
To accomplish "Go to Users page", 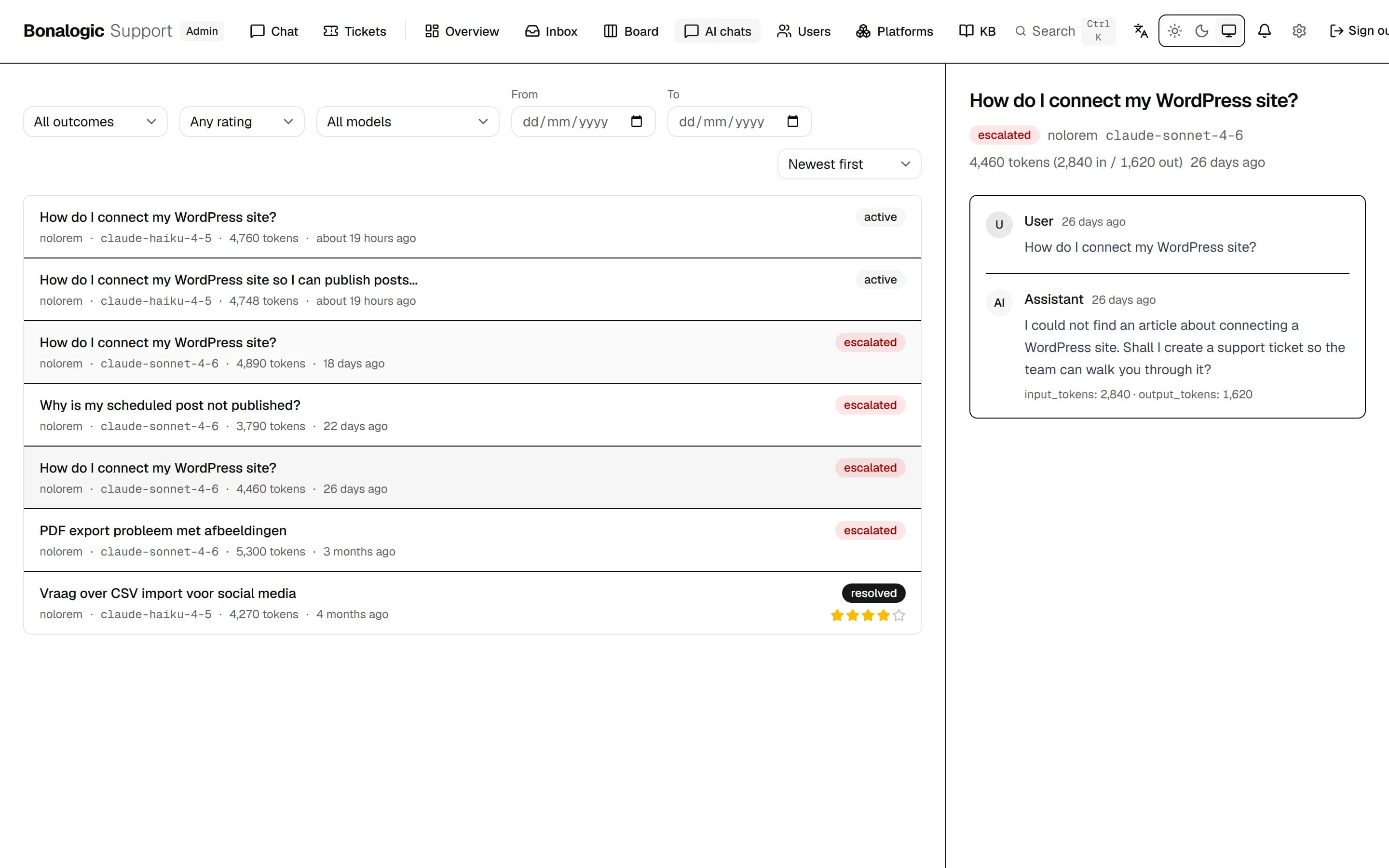I will coord(803,31).
